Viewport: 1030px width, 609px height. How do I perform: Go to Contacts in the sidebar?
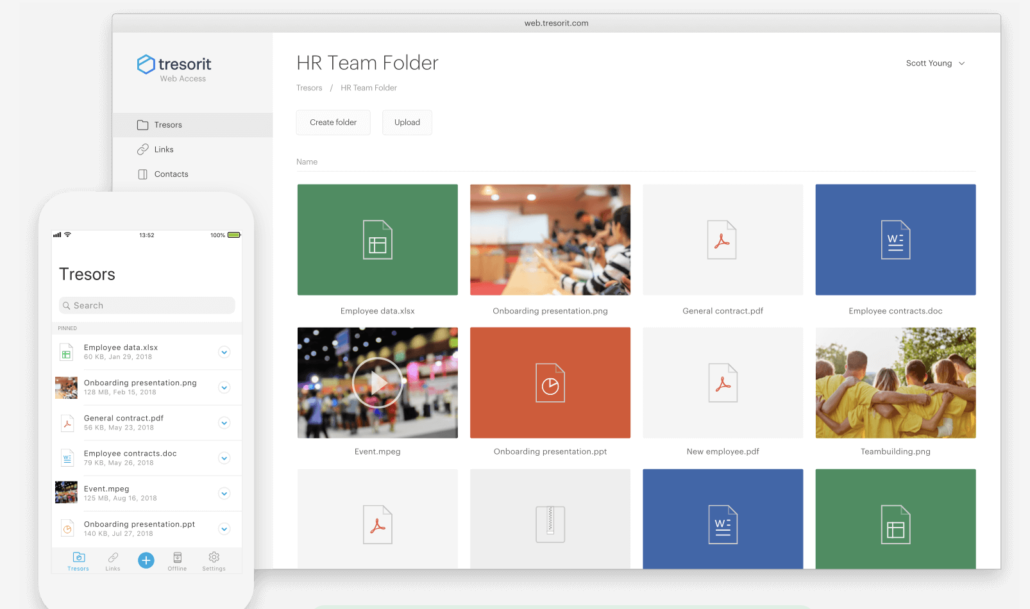170,174
